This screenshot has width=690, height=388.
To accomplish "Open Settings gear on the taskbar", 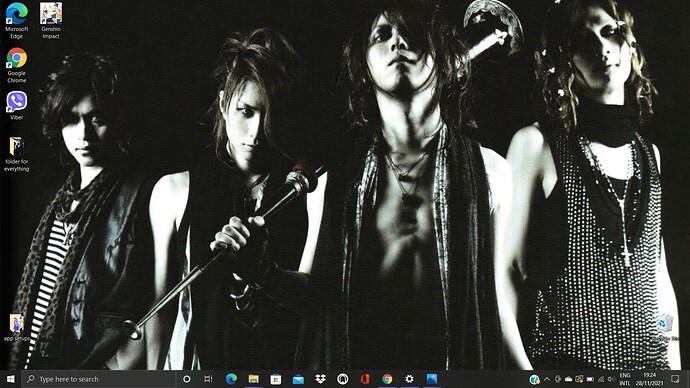I will click(x=409, y=379).
